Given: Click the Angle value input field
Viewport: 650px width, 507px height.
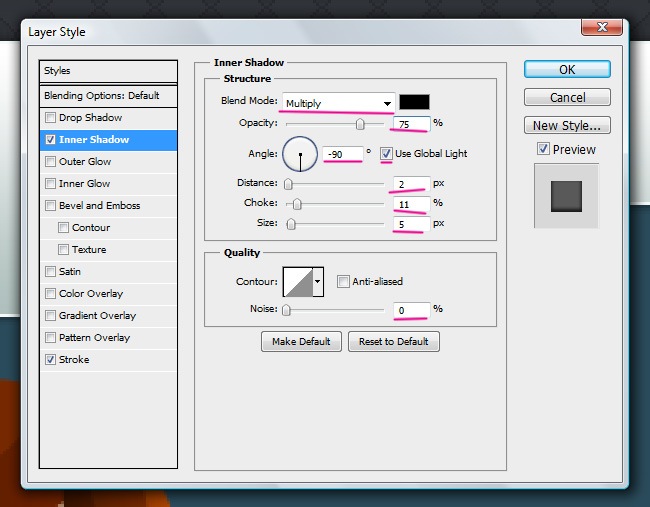Looking at the screenshot, I should 343,153.
